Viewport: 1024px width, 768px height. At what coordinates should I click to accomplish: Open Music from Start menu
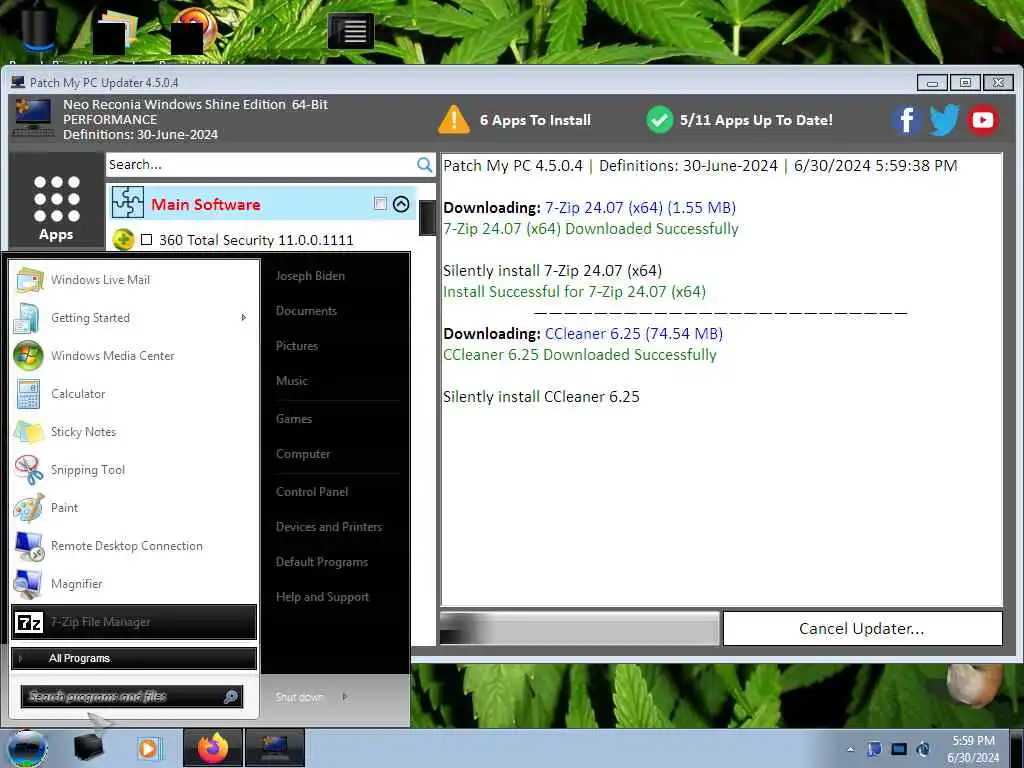click(x=291, y=381)
